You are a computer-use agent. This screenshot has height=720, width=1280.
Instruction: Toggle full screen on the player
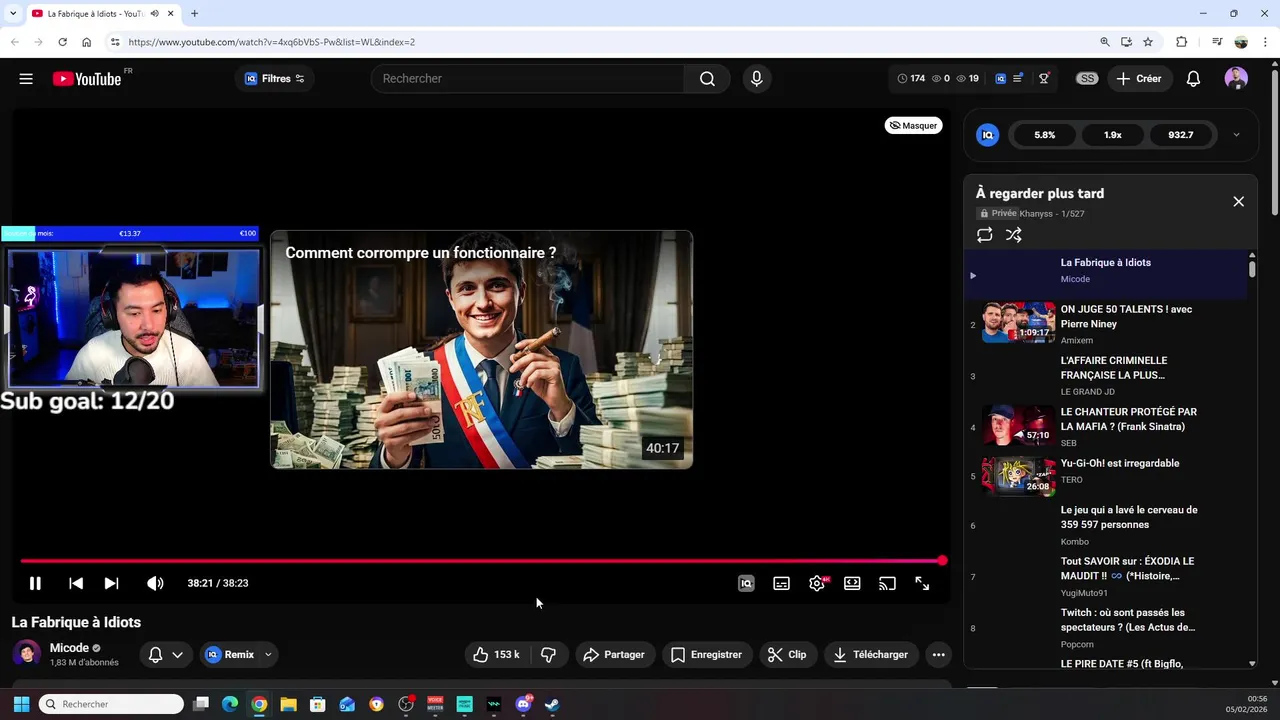922,583
